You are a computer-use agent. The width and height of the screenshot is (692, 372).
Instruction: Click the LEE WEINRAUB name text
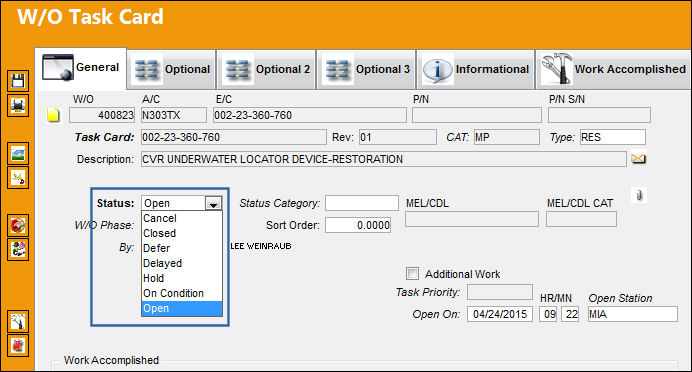coord(260,246)
